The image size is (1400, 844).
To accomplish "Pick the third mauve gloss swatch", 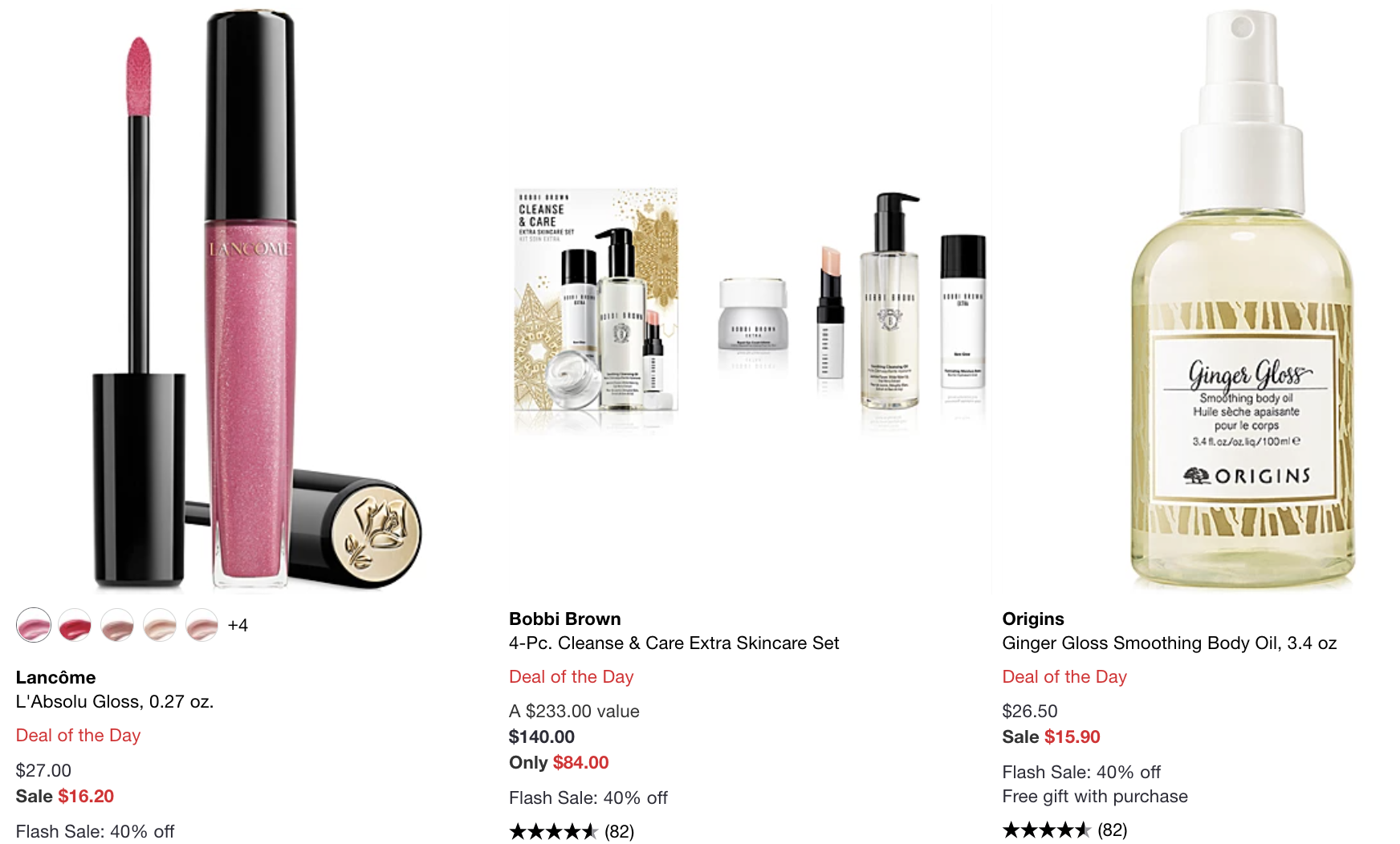I will pos(117,625).
